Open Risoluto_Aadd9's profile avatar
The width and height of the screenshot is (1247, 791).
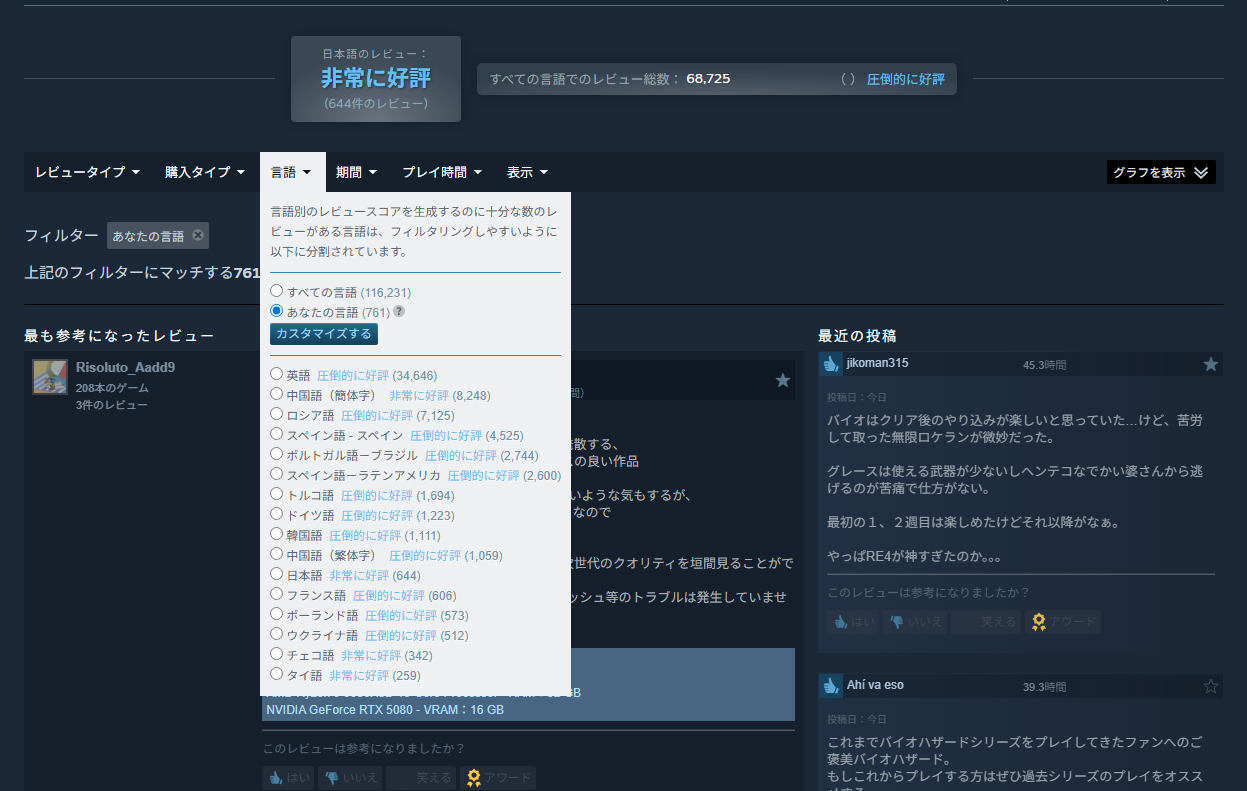[50, 377]
